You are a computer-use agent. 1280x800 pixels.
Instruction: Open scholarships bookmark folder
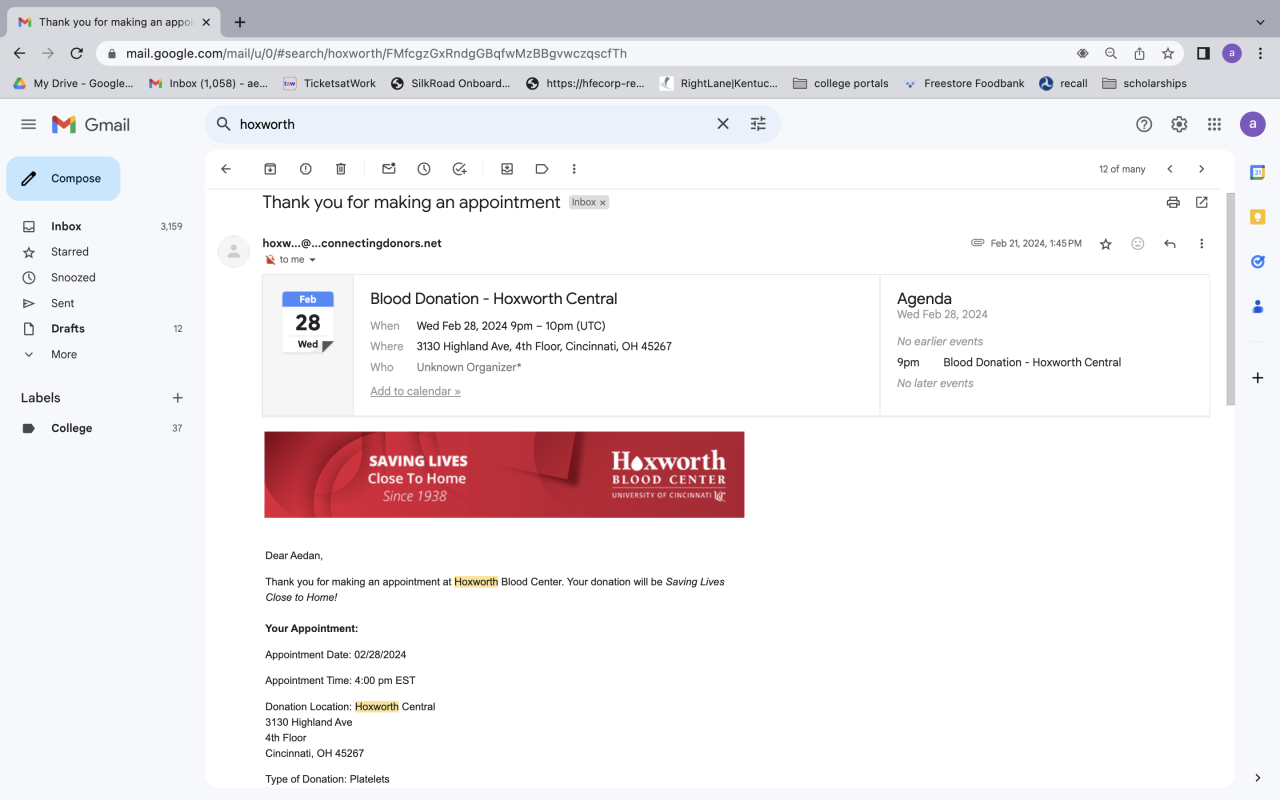(x=1144, y=84)
